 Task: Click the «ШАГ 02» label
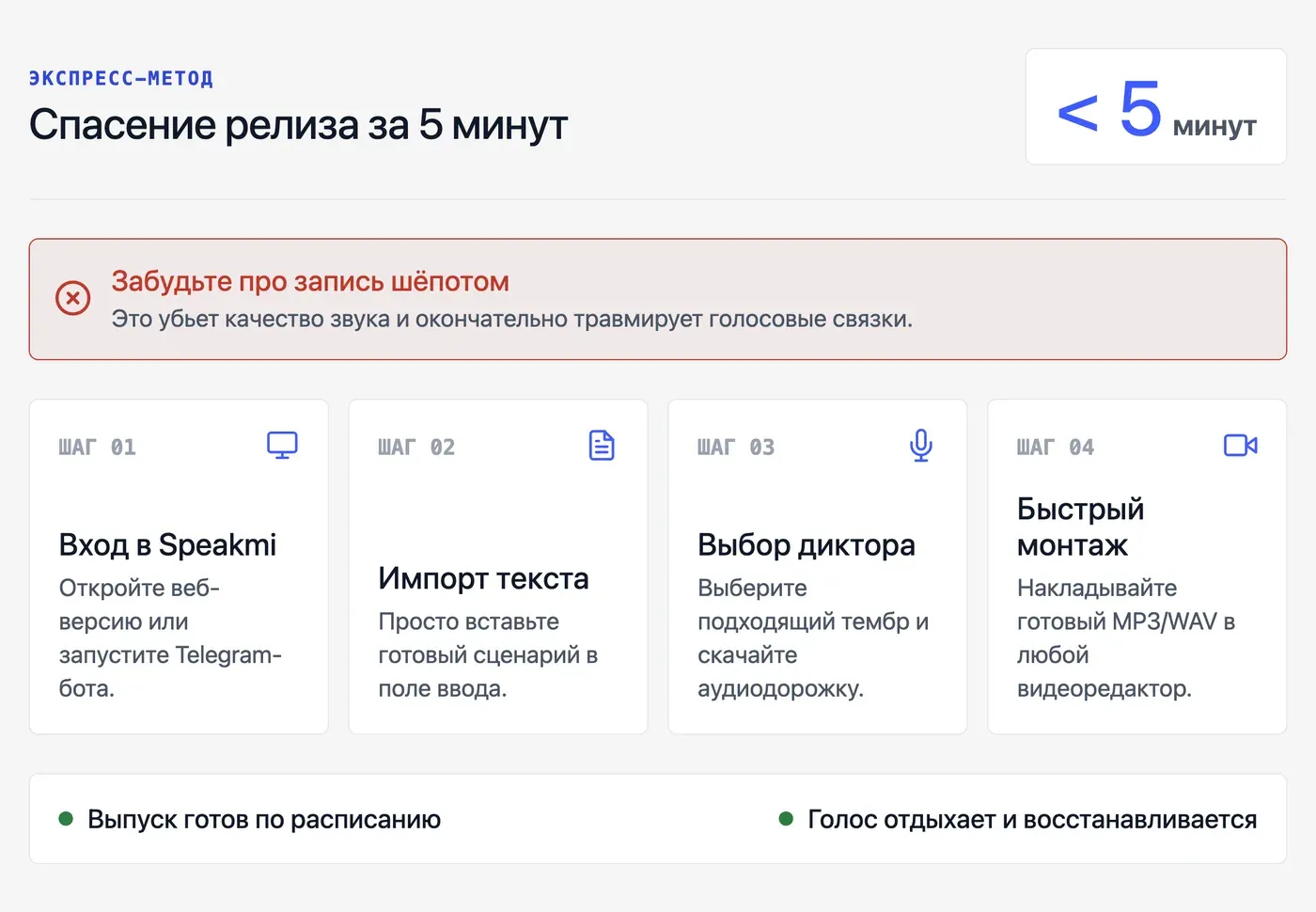(x=416, y=448)
